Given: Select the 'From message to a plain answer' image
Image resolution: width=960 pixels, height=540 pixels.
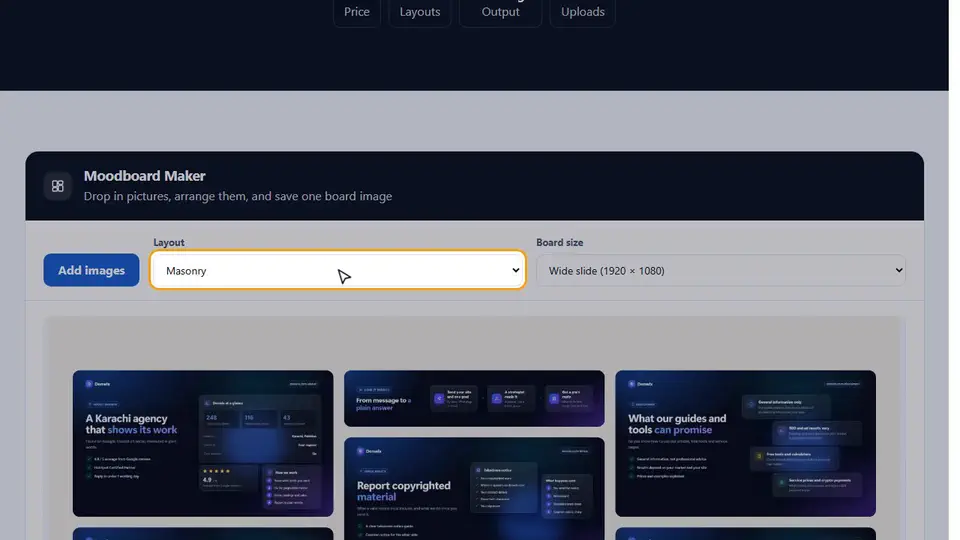Looking at the screenshot, I should point(474,399).
